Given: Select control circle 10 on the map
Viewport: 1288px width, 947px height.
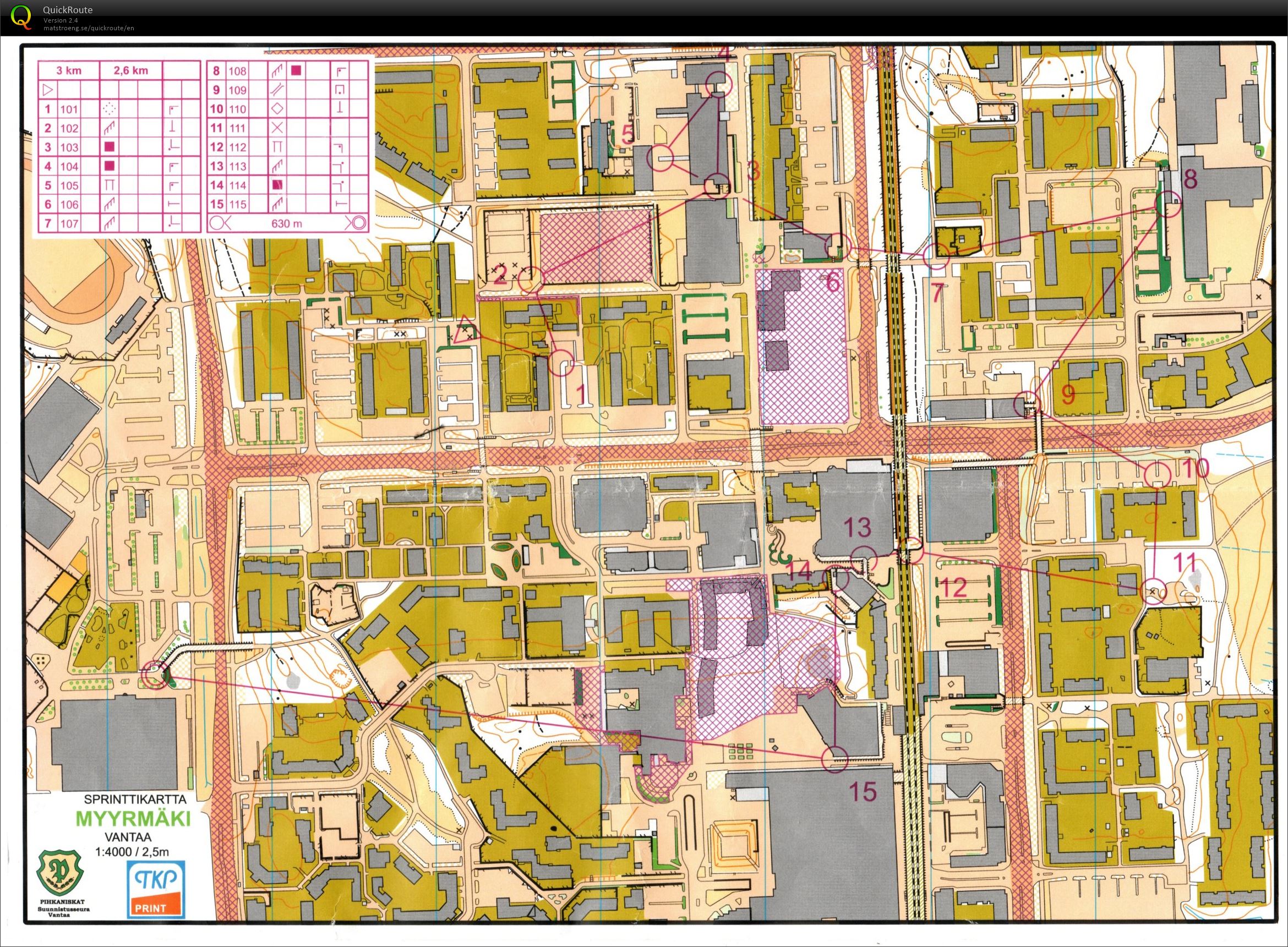Looking at the screenshot, I should tap(1157, 474).
